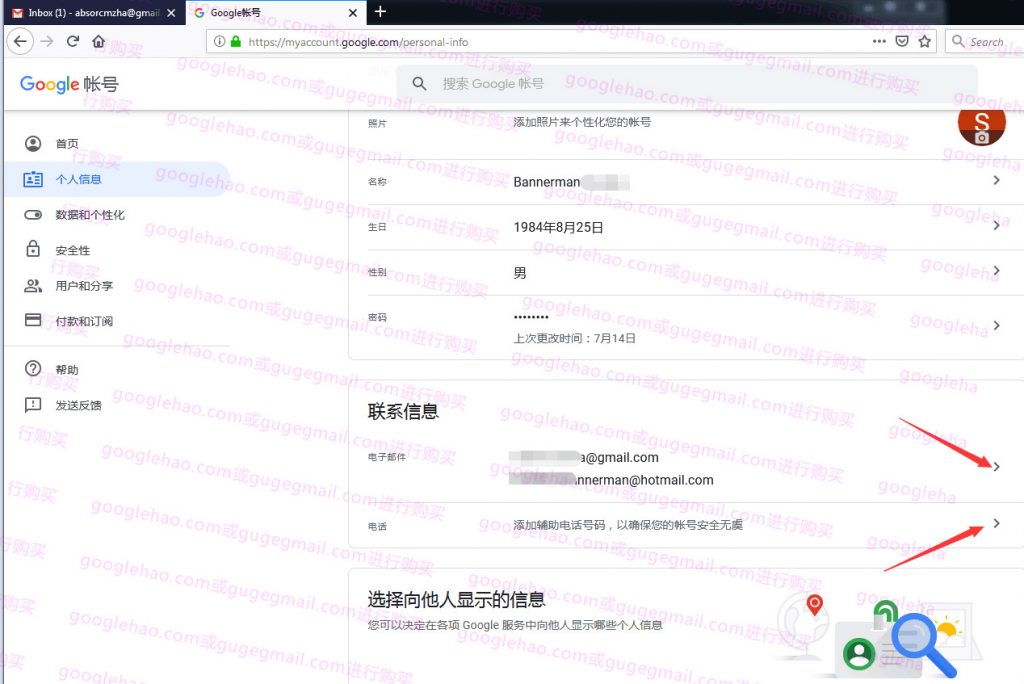Click the password dots

click(x=531, y=317)
